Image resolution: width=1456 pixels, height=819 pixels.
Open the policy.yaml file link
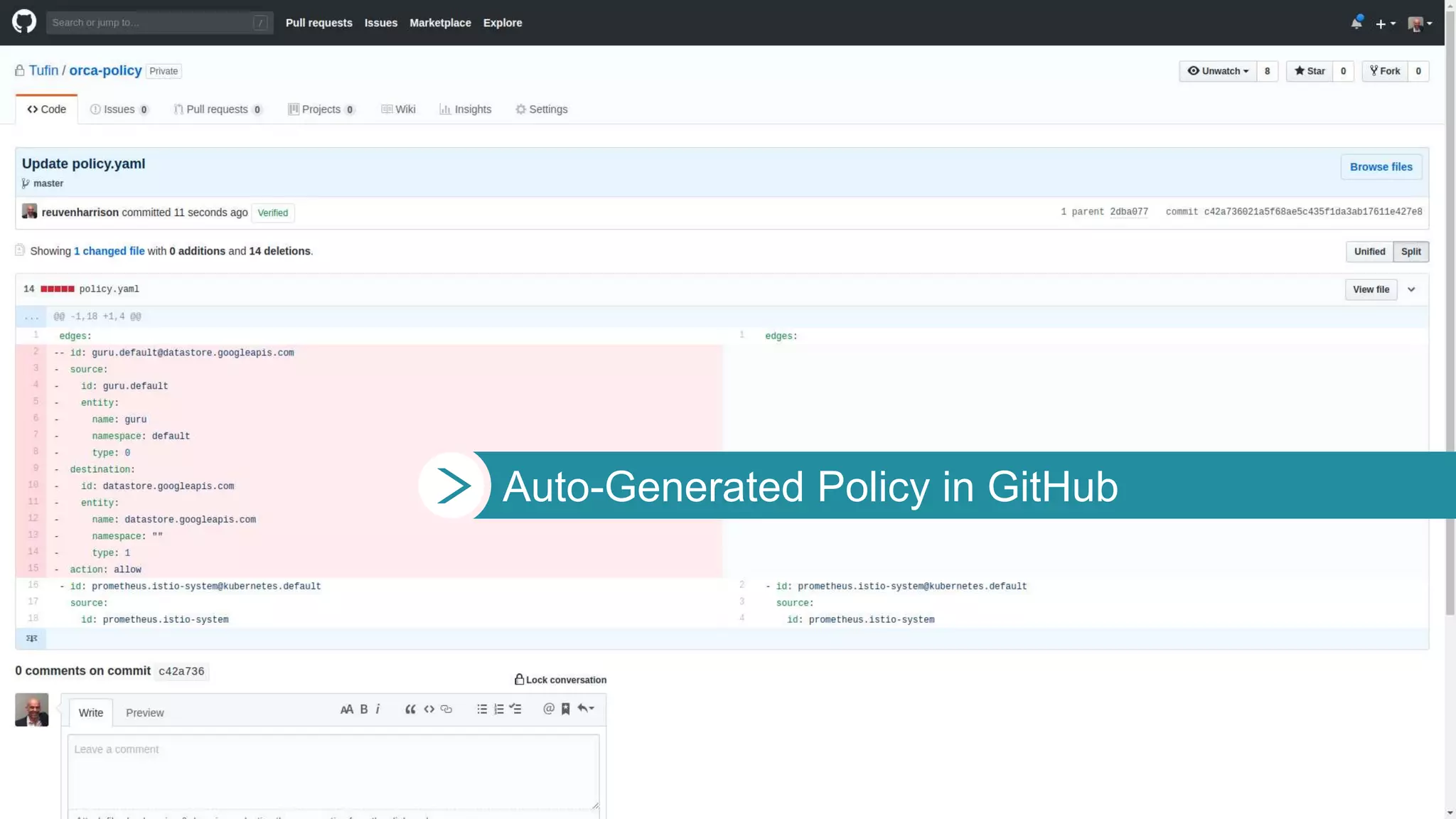(x=109, y=289)
